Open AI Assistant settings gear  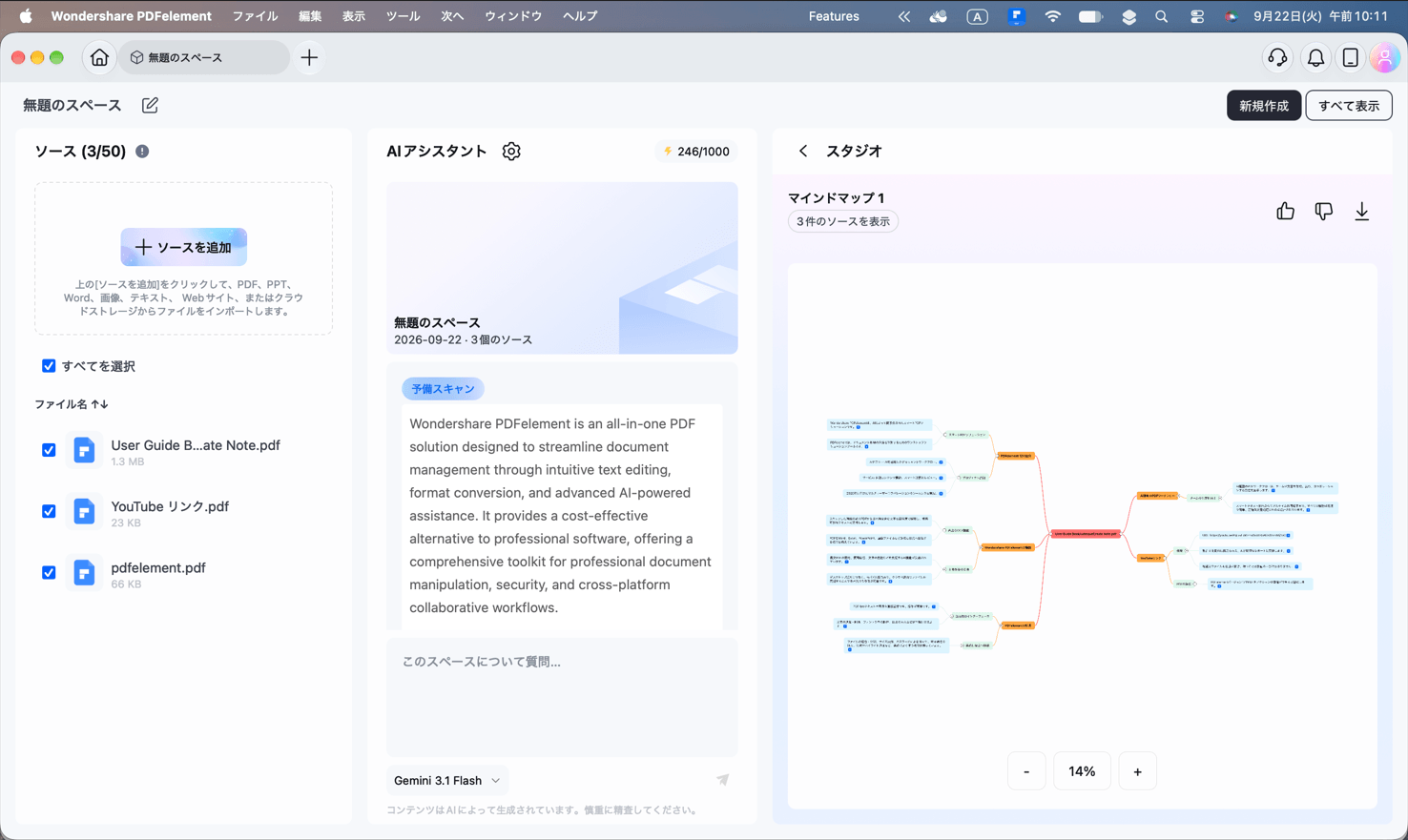(511, 152)
